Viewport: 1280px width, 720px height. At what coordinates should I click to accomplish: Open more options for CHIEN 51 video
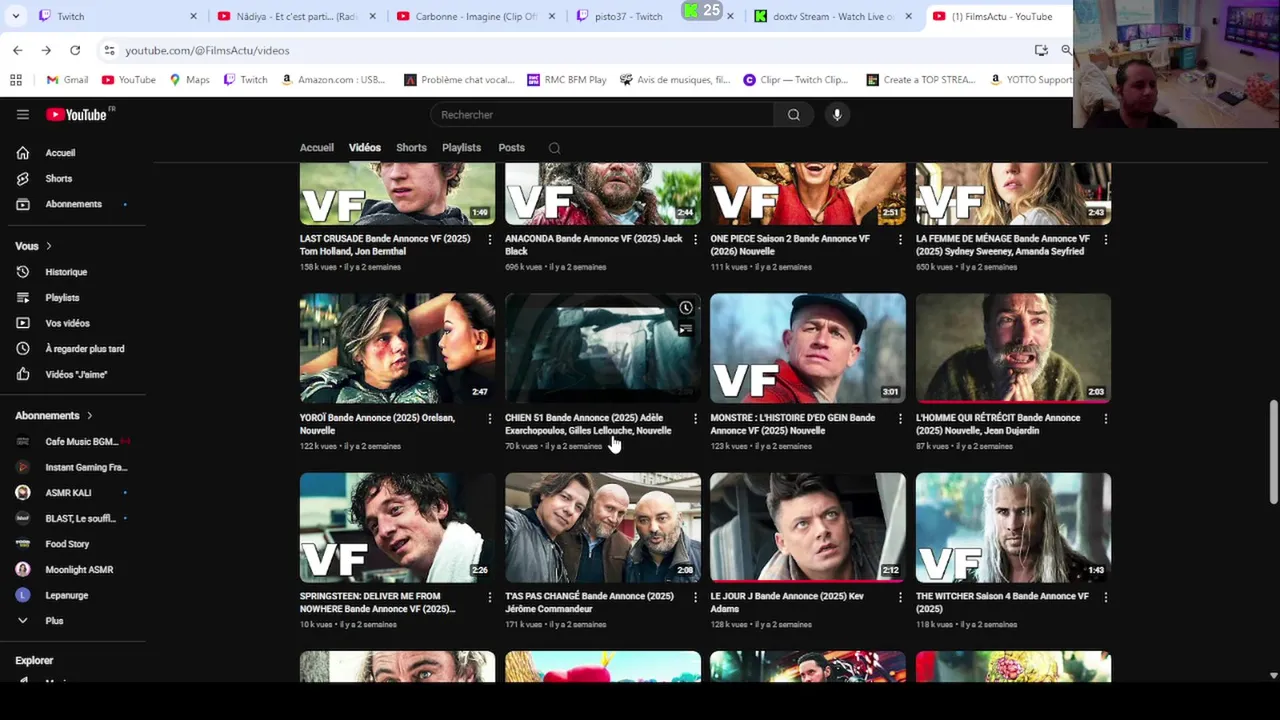pos(695,419)
